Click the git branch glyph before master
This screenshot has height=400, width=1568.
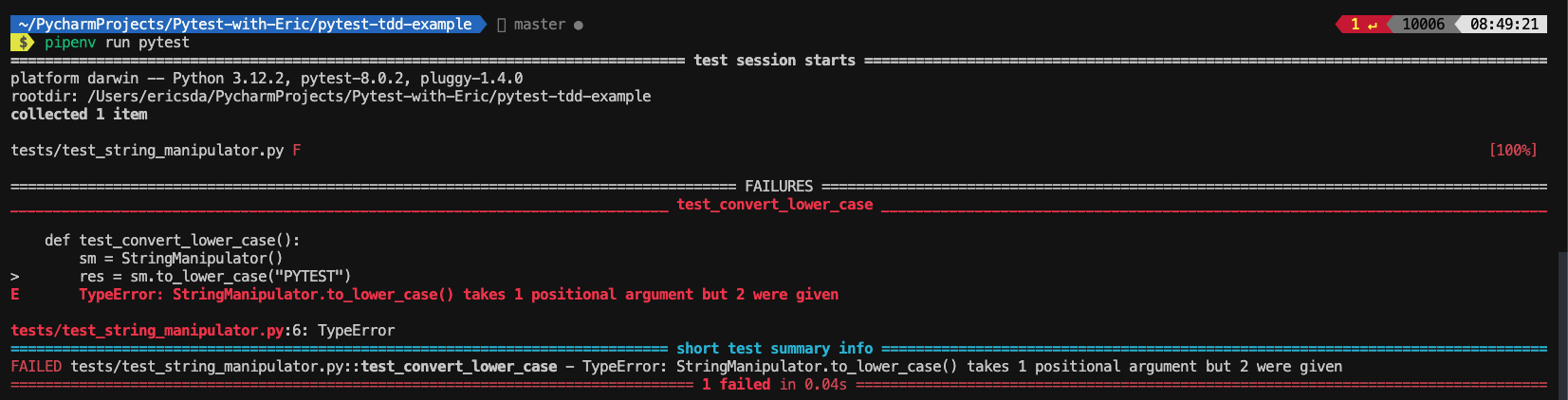click(502, 25)
